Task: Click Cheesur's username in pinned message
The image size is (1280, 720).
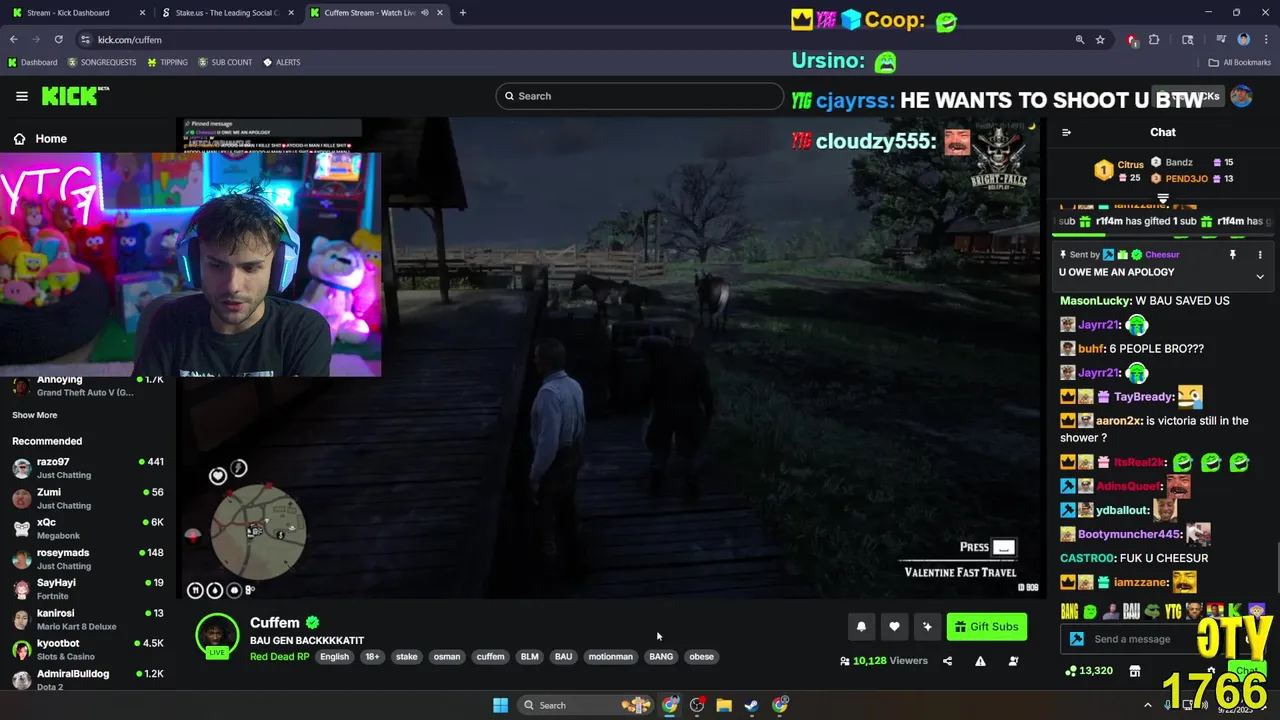Action: pos(1162,255)
